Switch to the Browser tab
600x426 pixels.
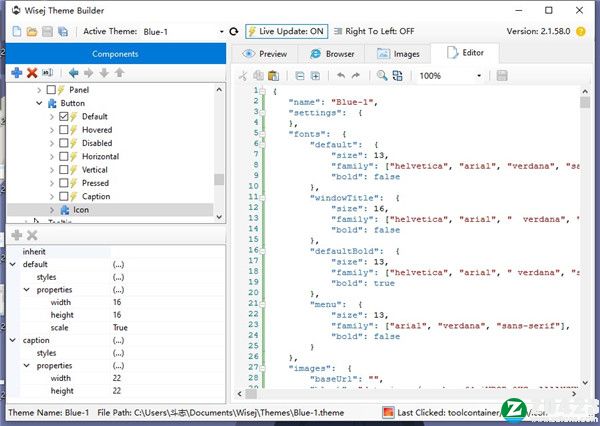pos(332,54)
